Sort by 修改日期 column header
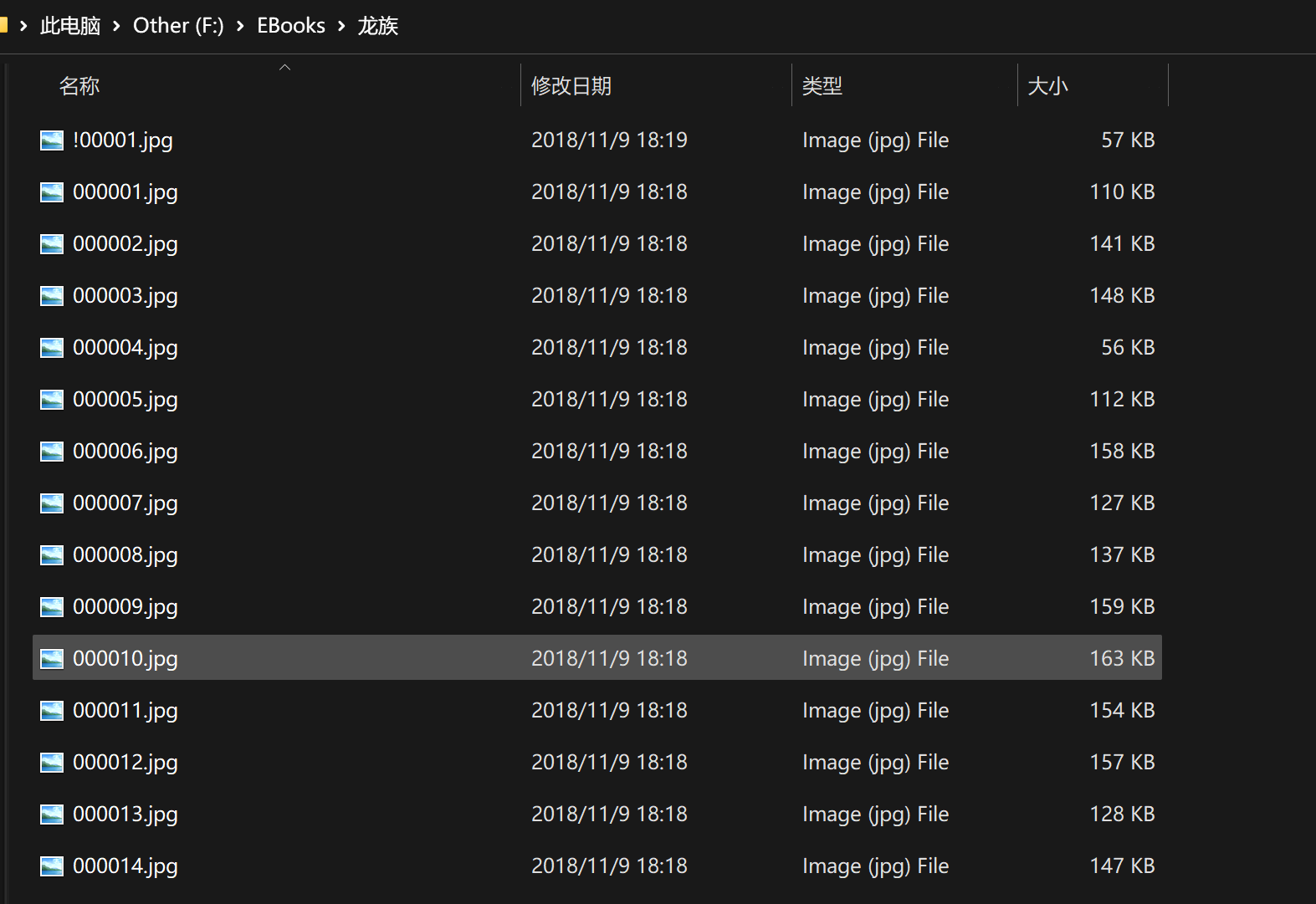The height and width of the screenshot is (904, 1316). [571, 86]
